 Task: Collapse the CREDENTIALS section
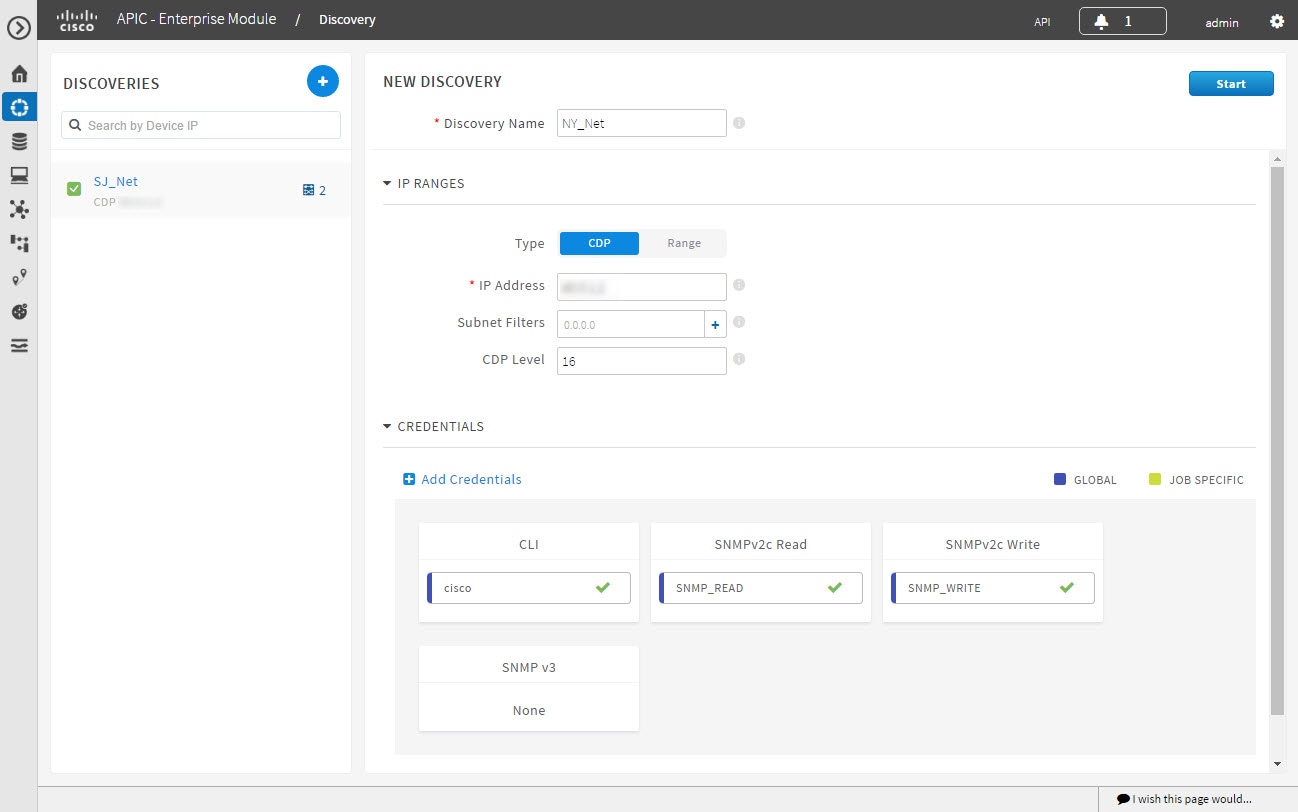click(386, 426)
